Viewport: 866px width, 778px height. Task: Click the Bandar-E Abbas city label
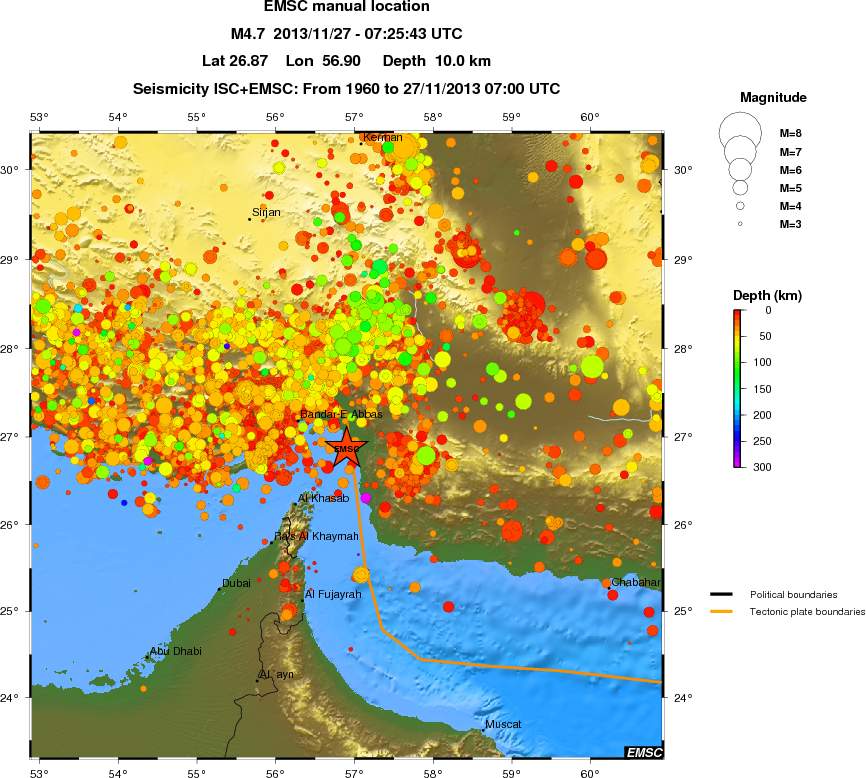coord(341,414)
